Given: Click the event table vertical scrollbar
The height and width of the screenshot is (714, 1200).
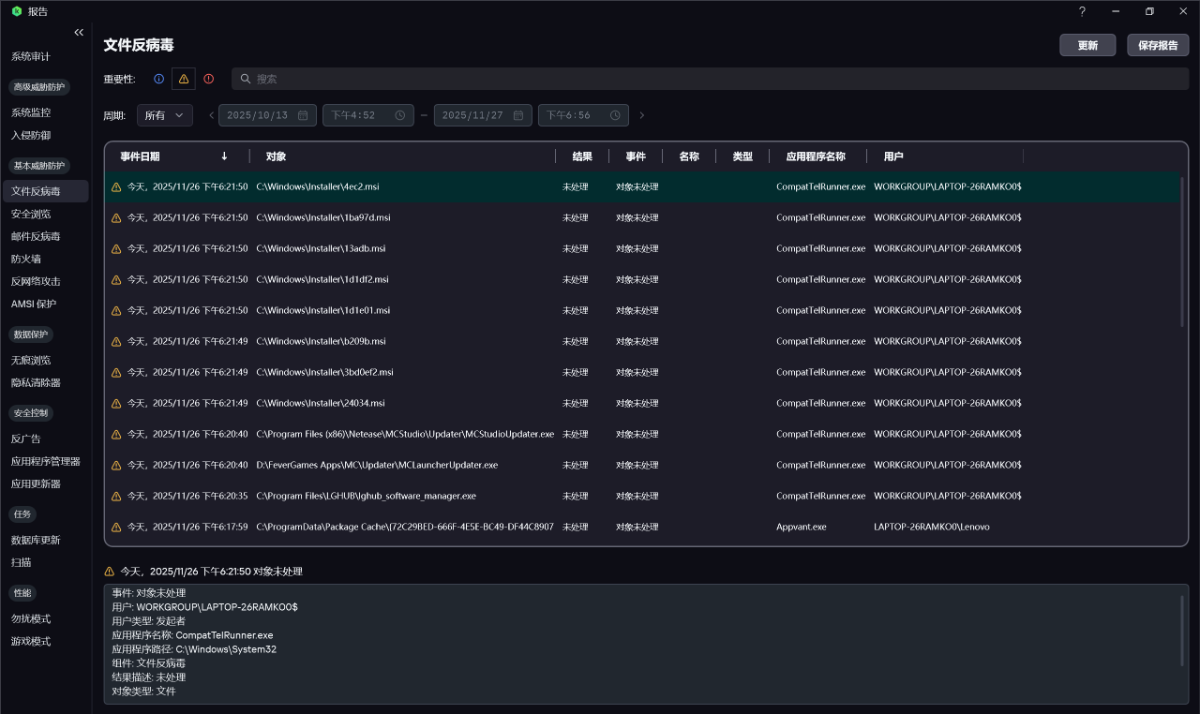Looking at the screenshot, I should [1181, 250].
